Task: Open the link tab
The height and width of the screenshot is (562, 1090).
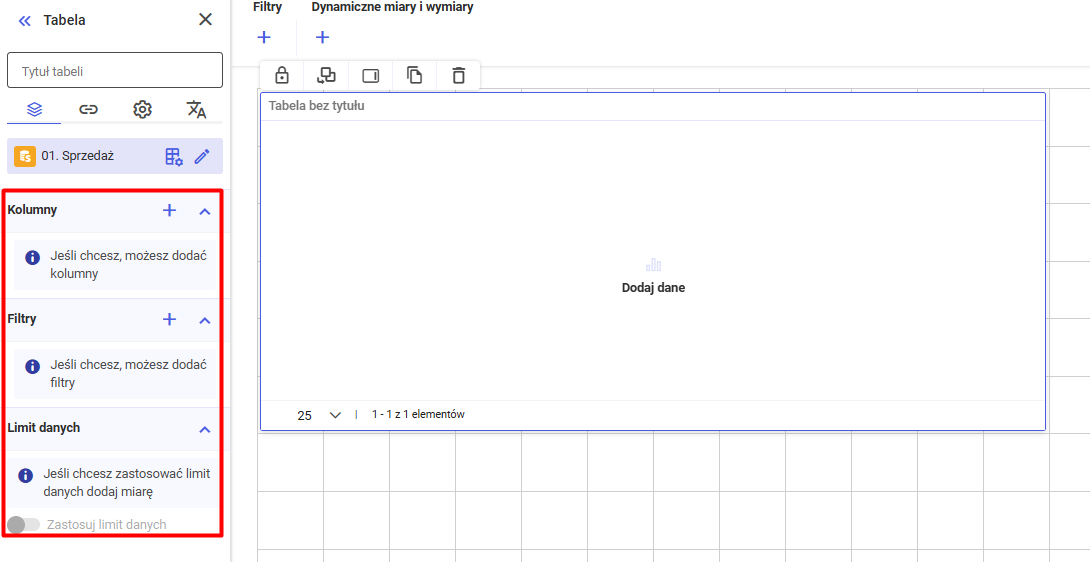Action: pyautogui.click(x=88, y=109)
